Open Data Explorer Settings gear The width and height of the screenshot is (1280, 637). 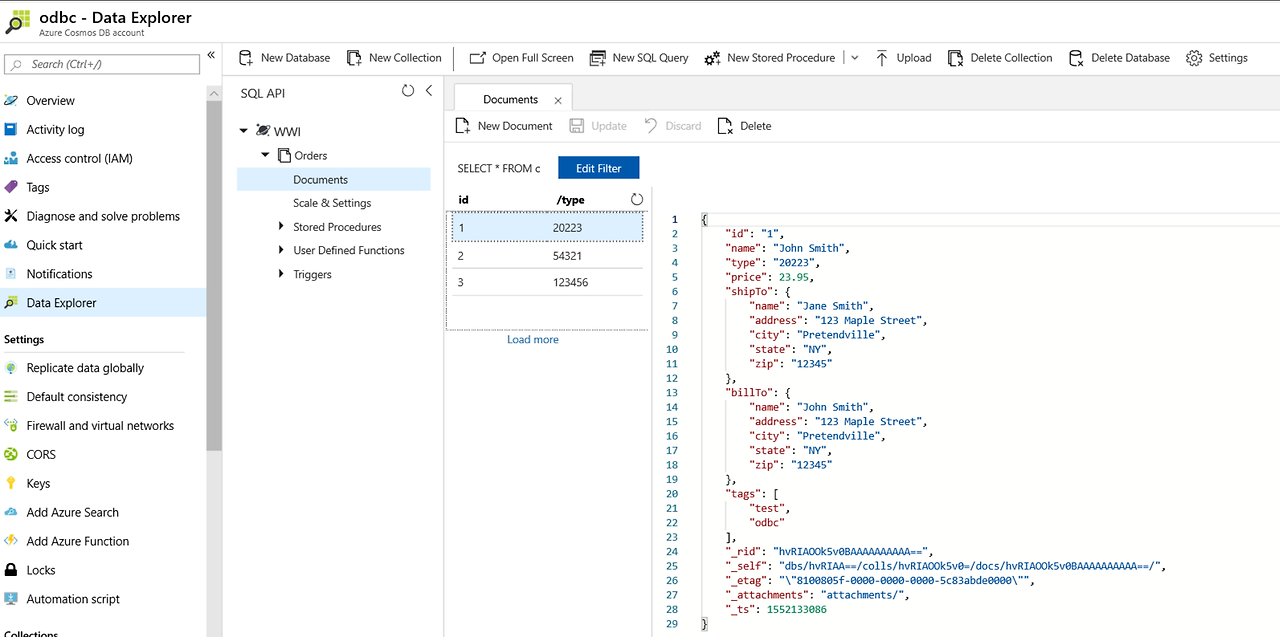(1194, 58)
